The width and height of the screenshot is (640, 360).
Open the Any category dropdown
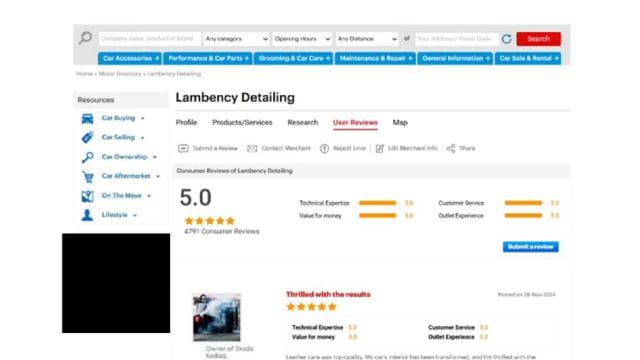236,39
